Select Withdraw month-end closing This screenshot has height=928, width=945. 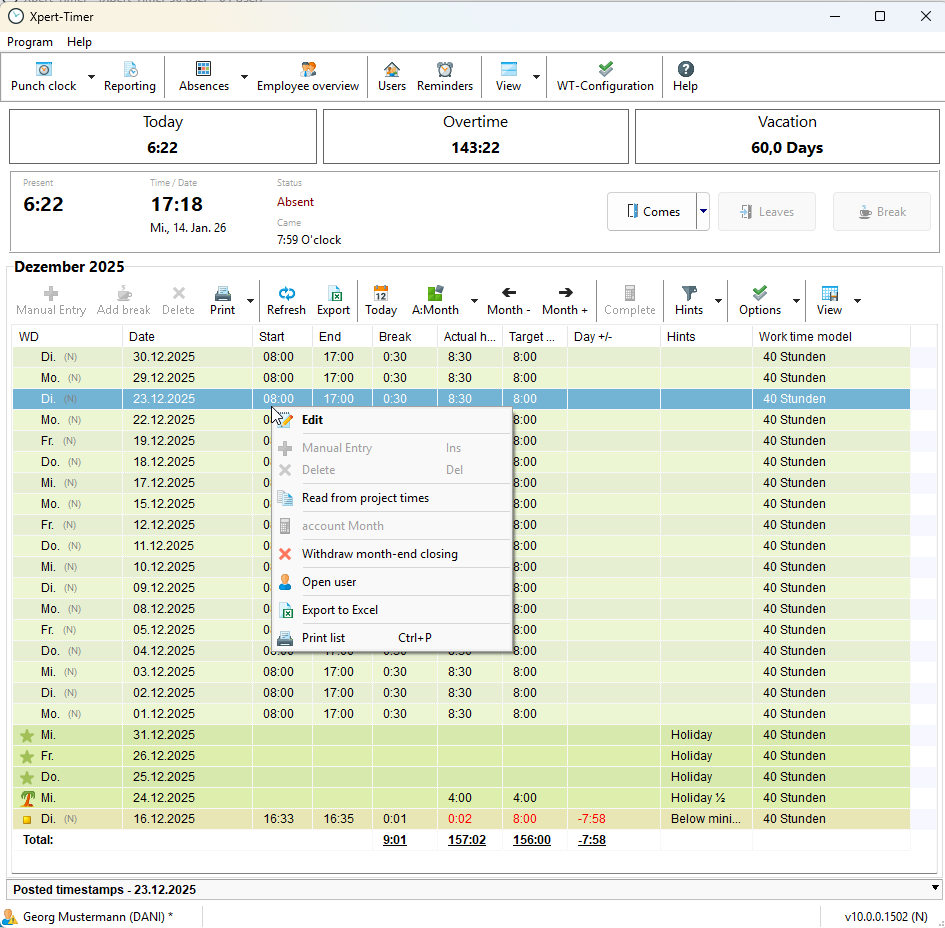(x=379, y=554)
